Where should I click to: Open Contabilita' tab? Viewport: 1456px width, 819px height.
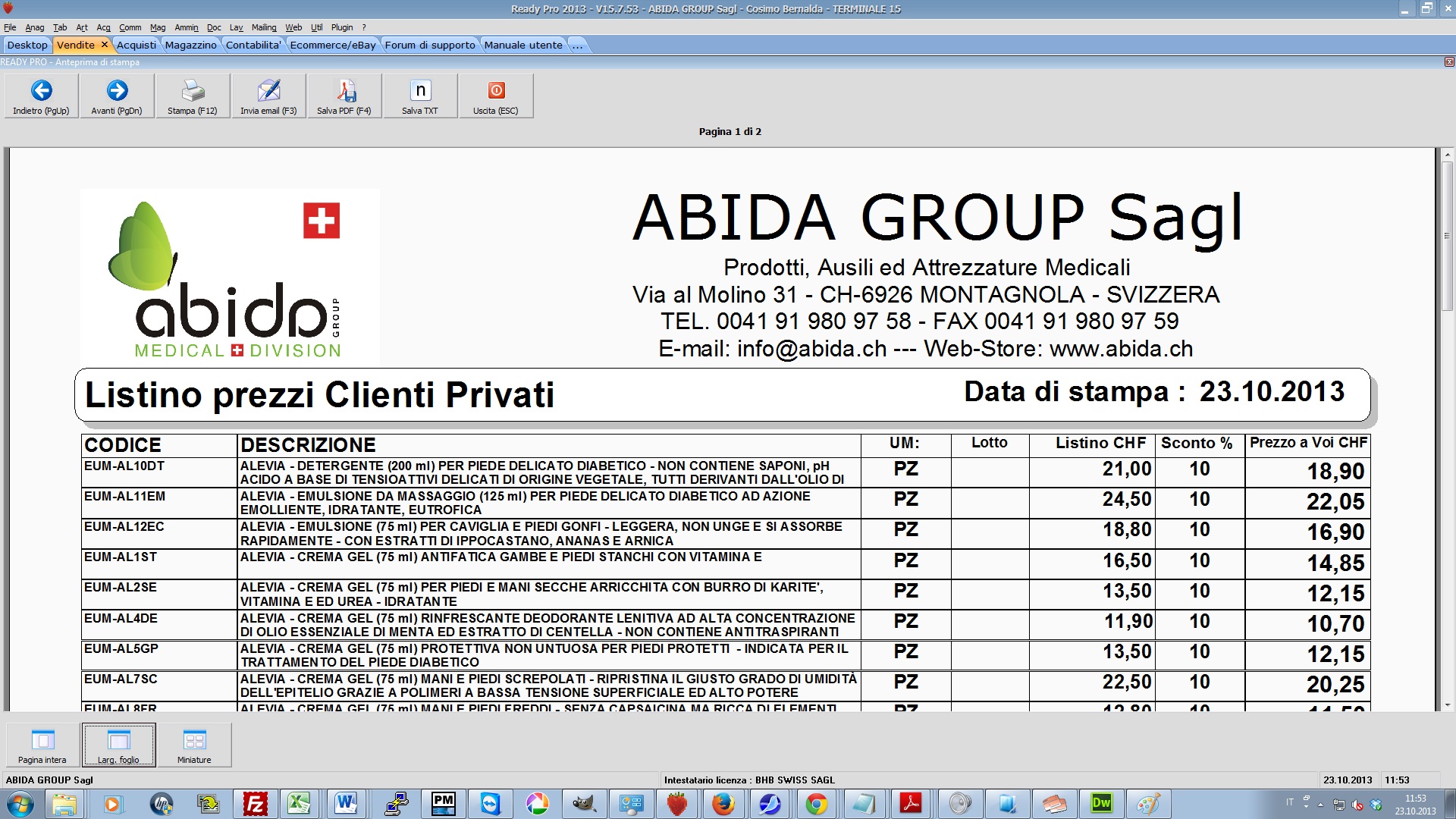pyautogui.click(x=253, y=45)
